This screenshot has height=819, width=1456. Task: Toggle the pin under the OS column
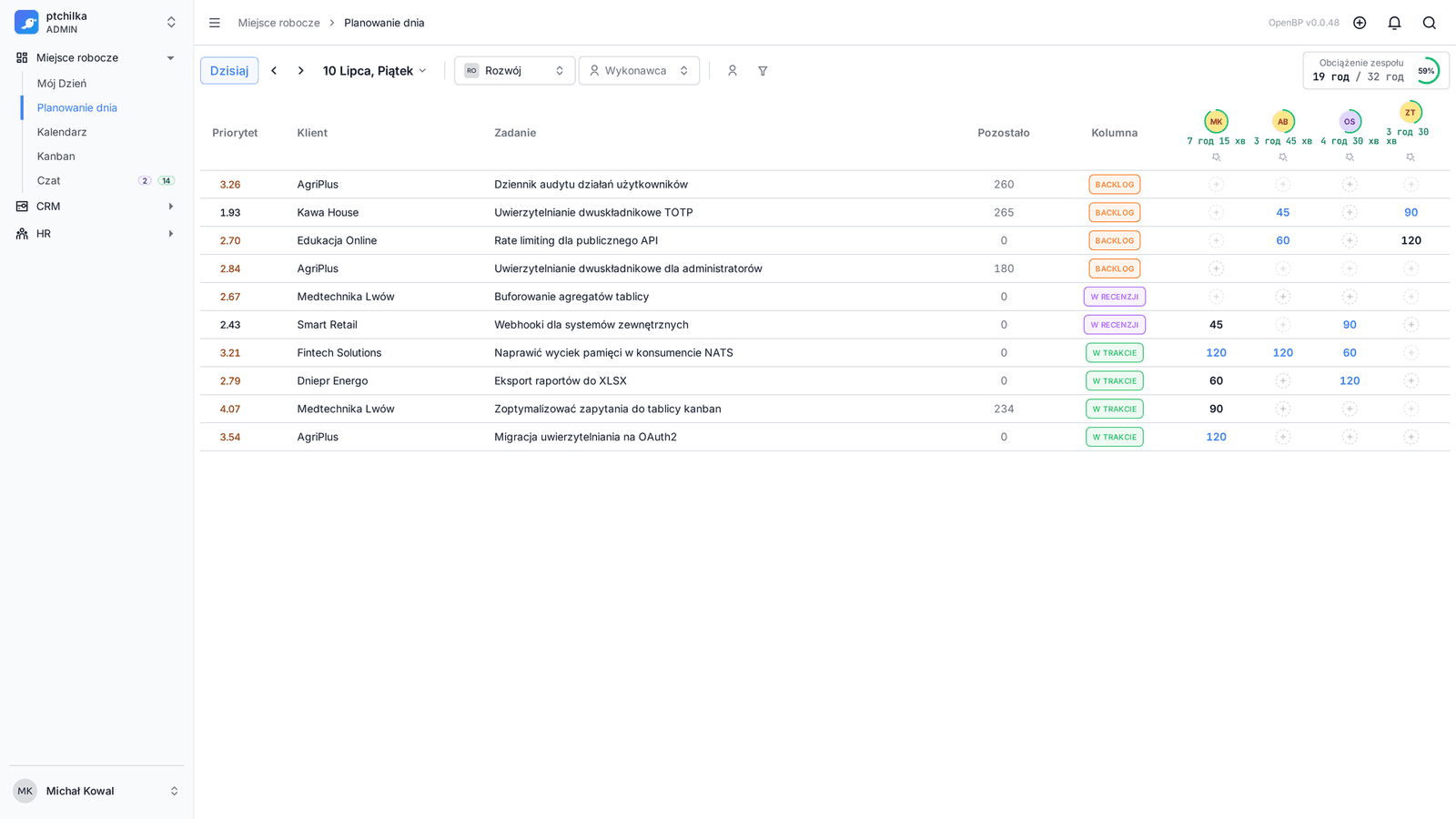(x=1350, y=157)
